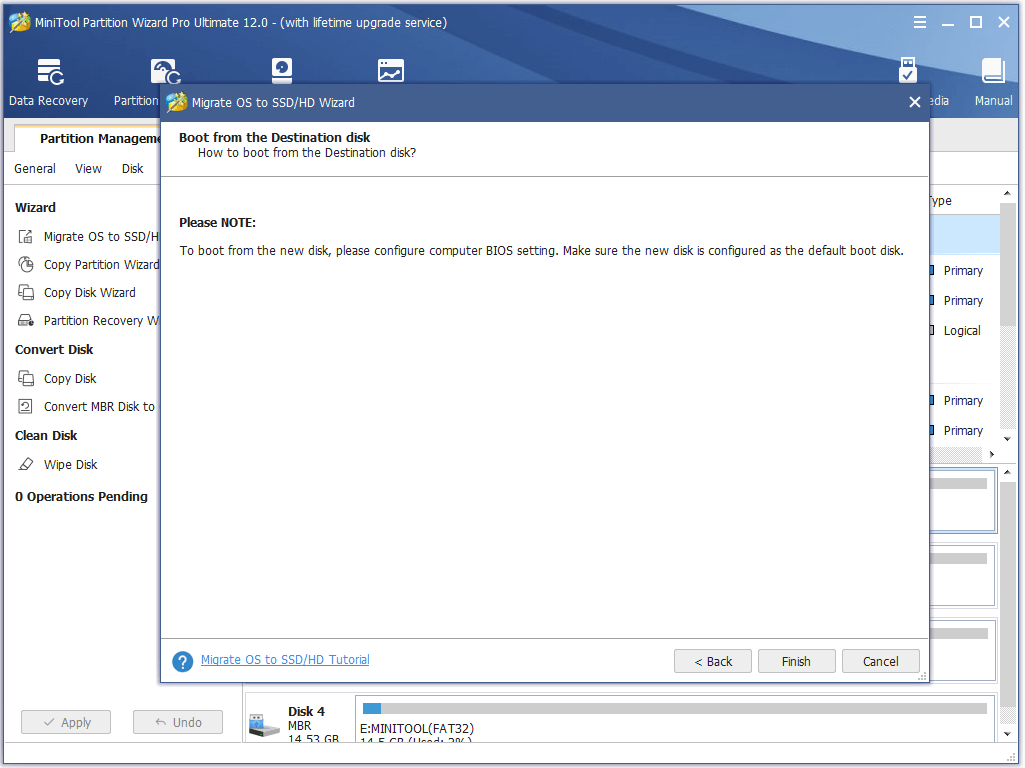Click the Partition Recovery Wizard icon
Viewport: 1025px width, 768px height.
click(25, 320)
